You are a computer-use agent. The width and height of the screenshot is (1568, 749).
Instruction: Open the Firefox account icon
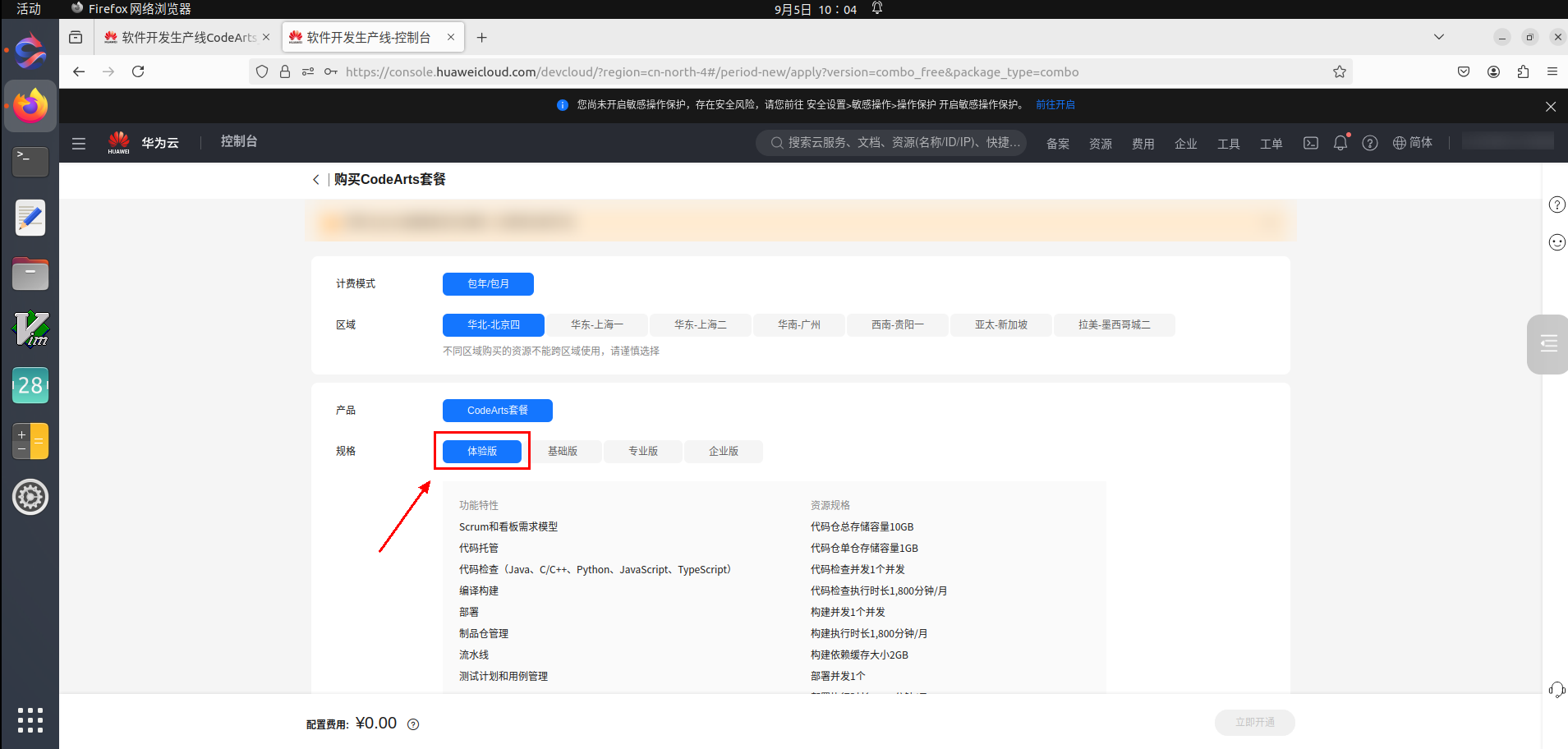click(x=1493, y=71)
